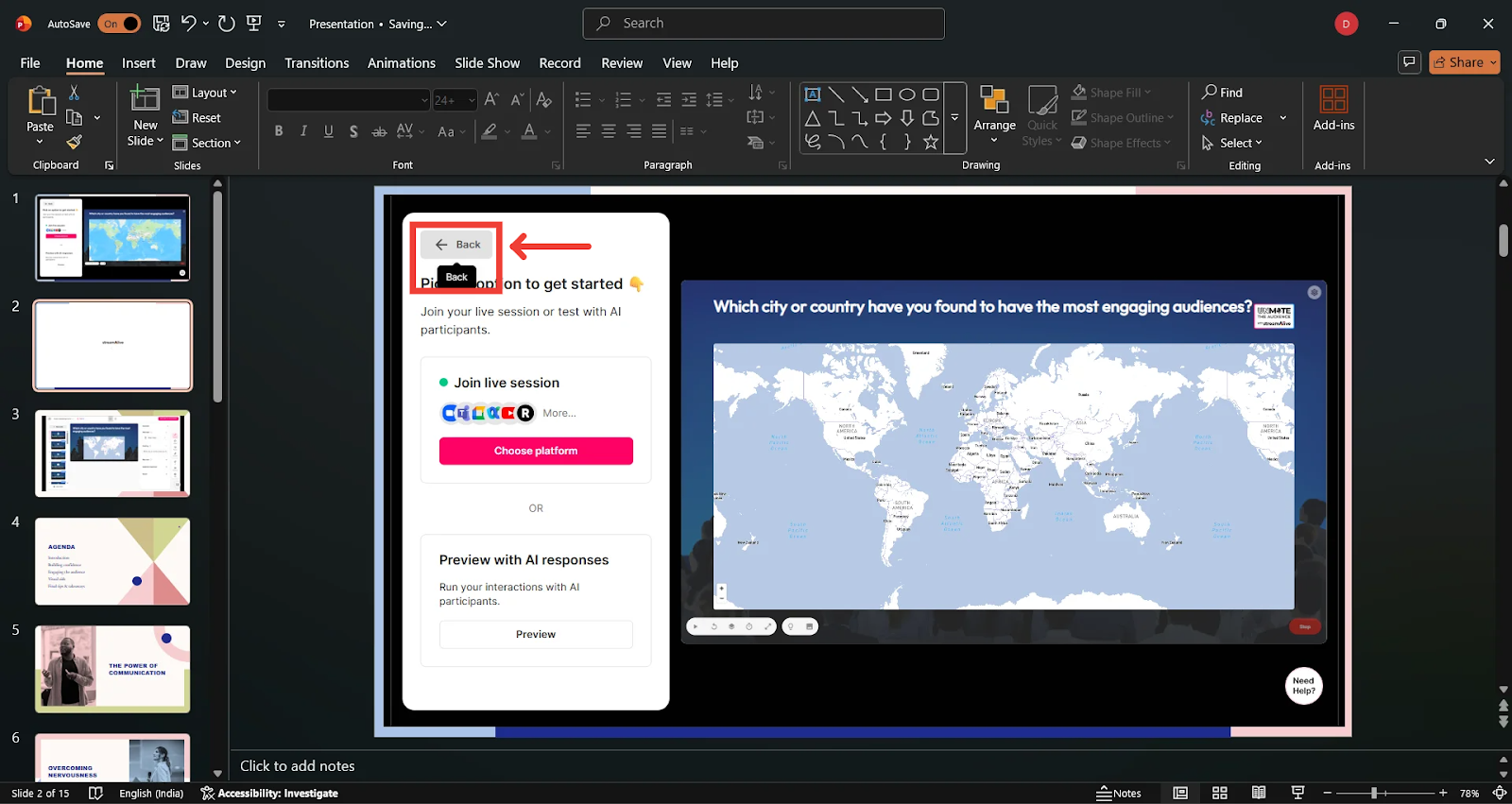Switch to the Design tab
Image resolution: width=1512 pixels, height=804 pixels.
pos(245,63)
